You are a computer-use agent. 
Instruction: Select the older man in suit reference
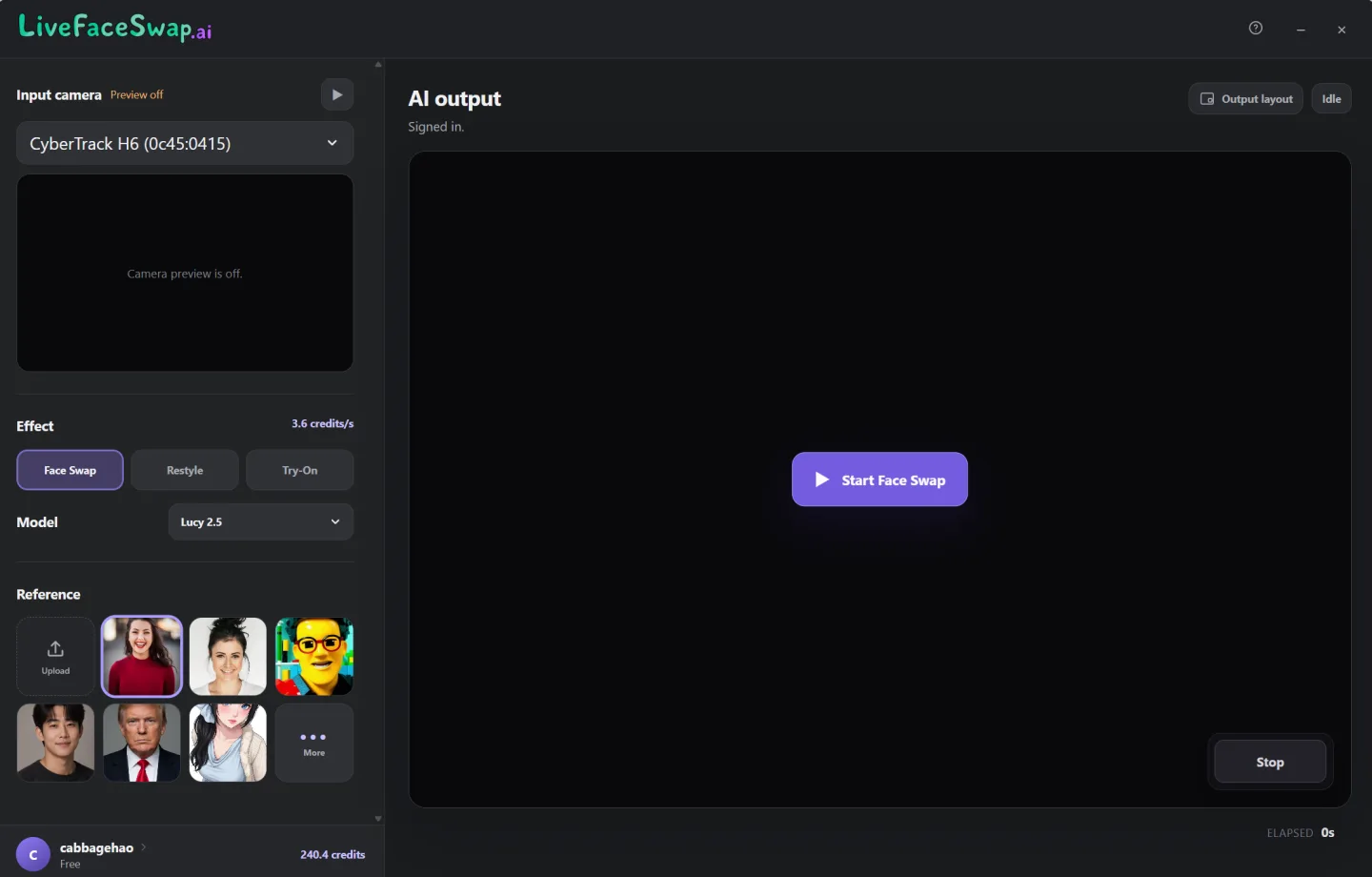[x=142, y=743]
